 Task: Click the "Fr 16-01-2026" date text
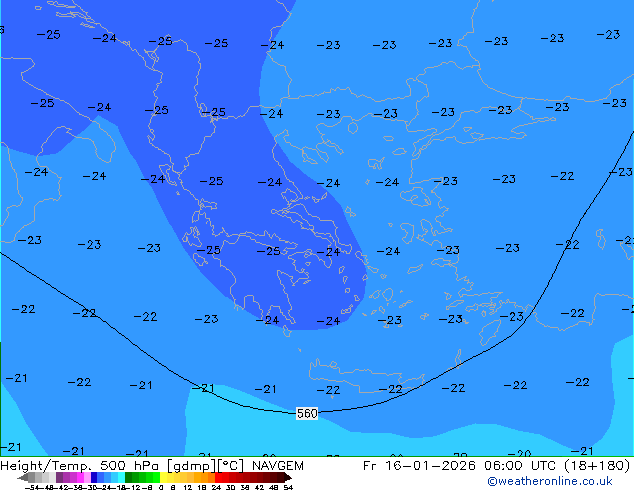tap(419, 466)
